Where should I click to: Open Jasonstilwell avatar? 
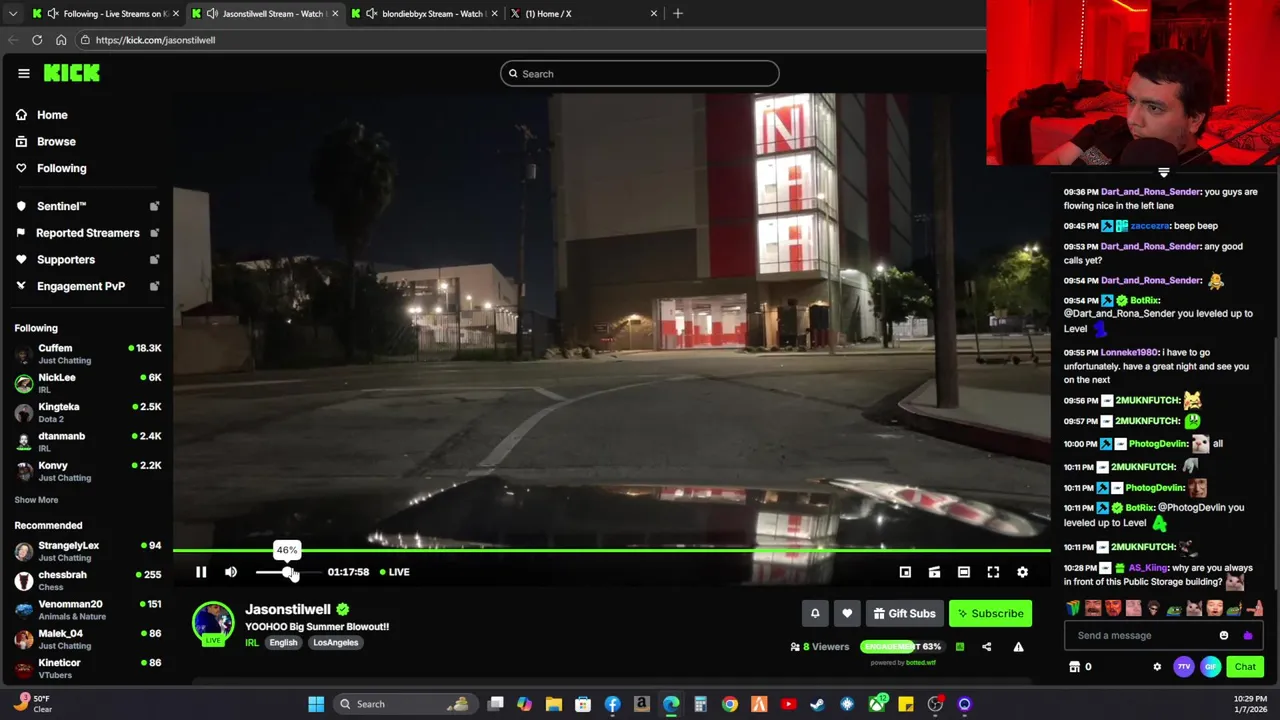point(213,623)
